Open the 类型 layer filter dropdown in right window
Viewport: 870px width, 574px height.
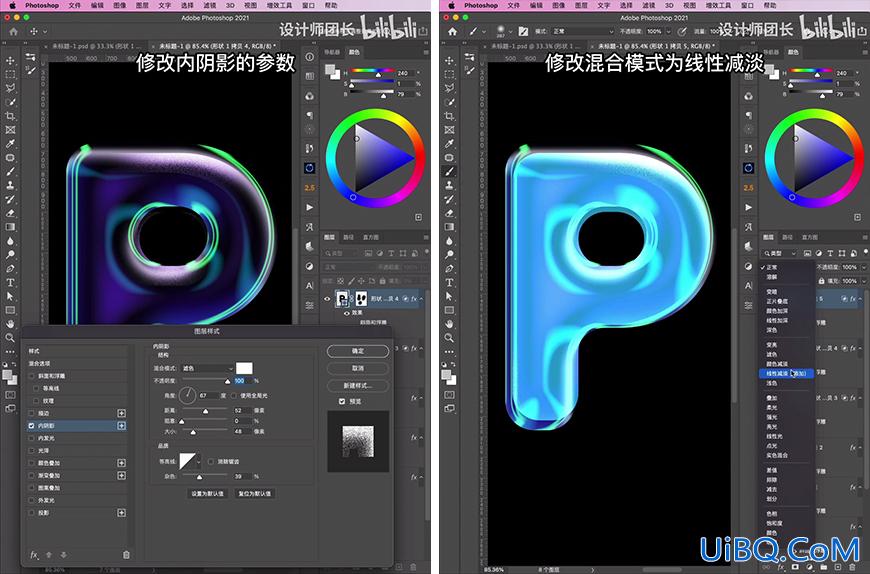click(779, 253)
